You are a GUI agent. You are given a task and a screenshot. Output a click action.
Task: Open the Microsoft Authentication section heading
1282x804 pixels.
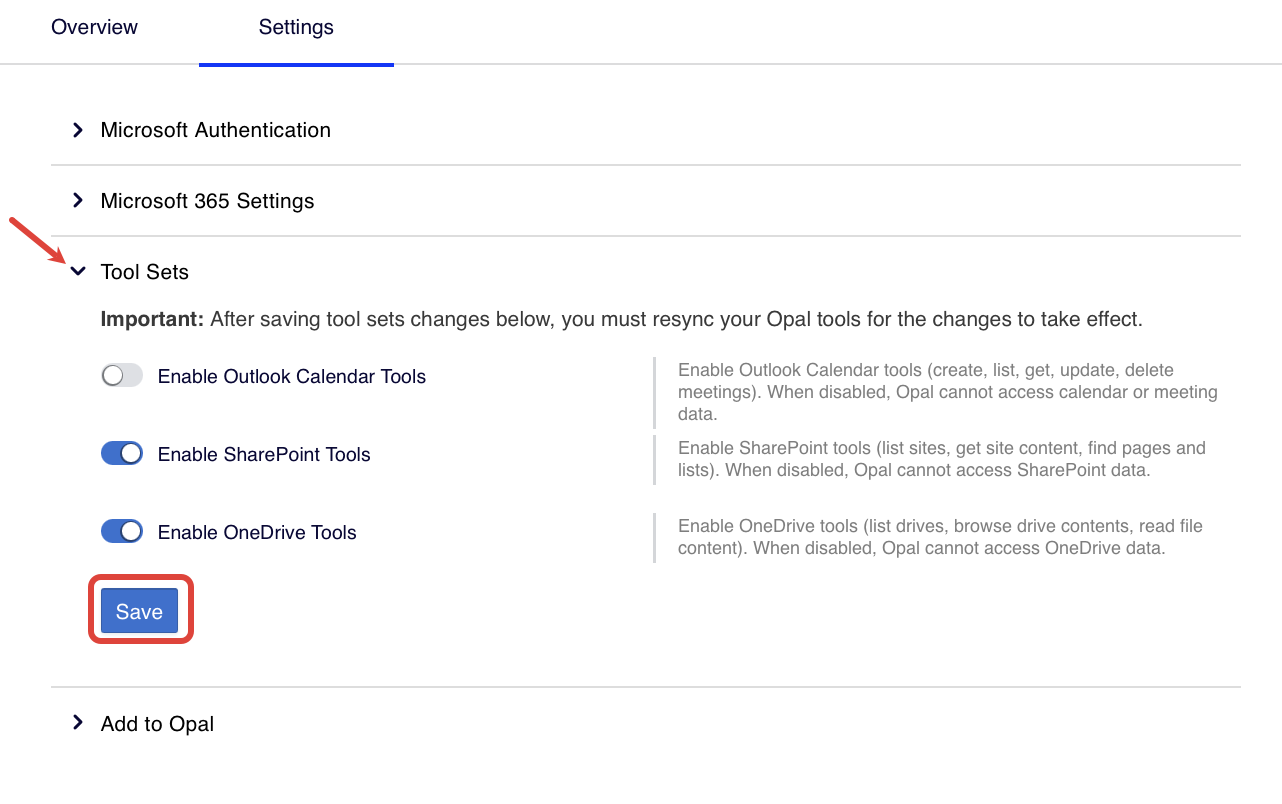point(215,130)
